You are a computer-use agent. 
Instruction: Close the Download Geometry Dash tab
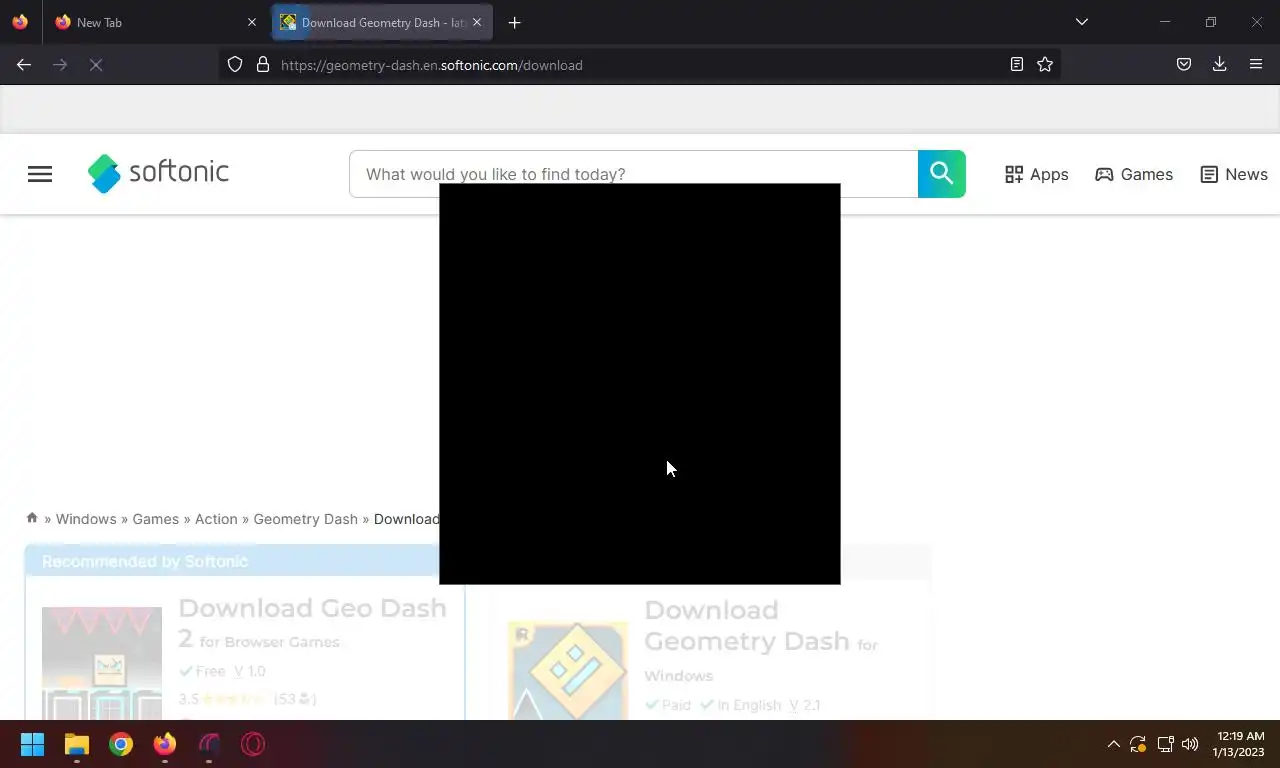[477, 22]
